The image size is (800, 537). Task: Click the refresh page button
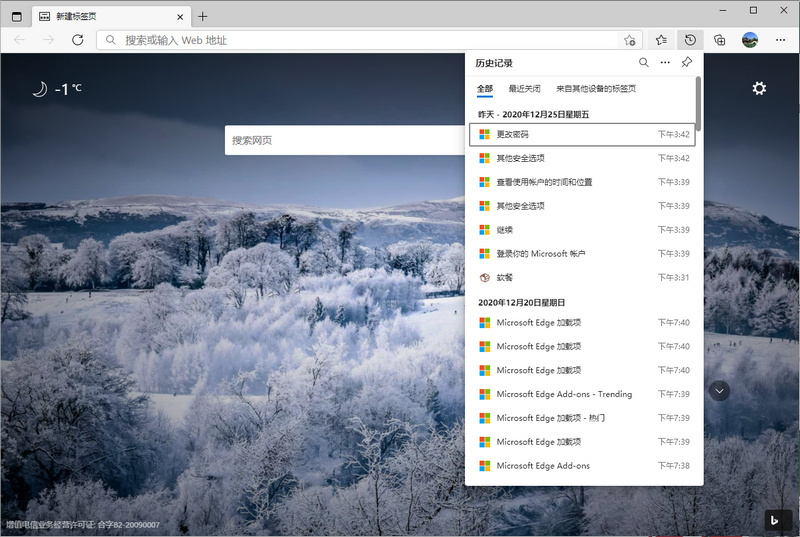tap(77, 40)
